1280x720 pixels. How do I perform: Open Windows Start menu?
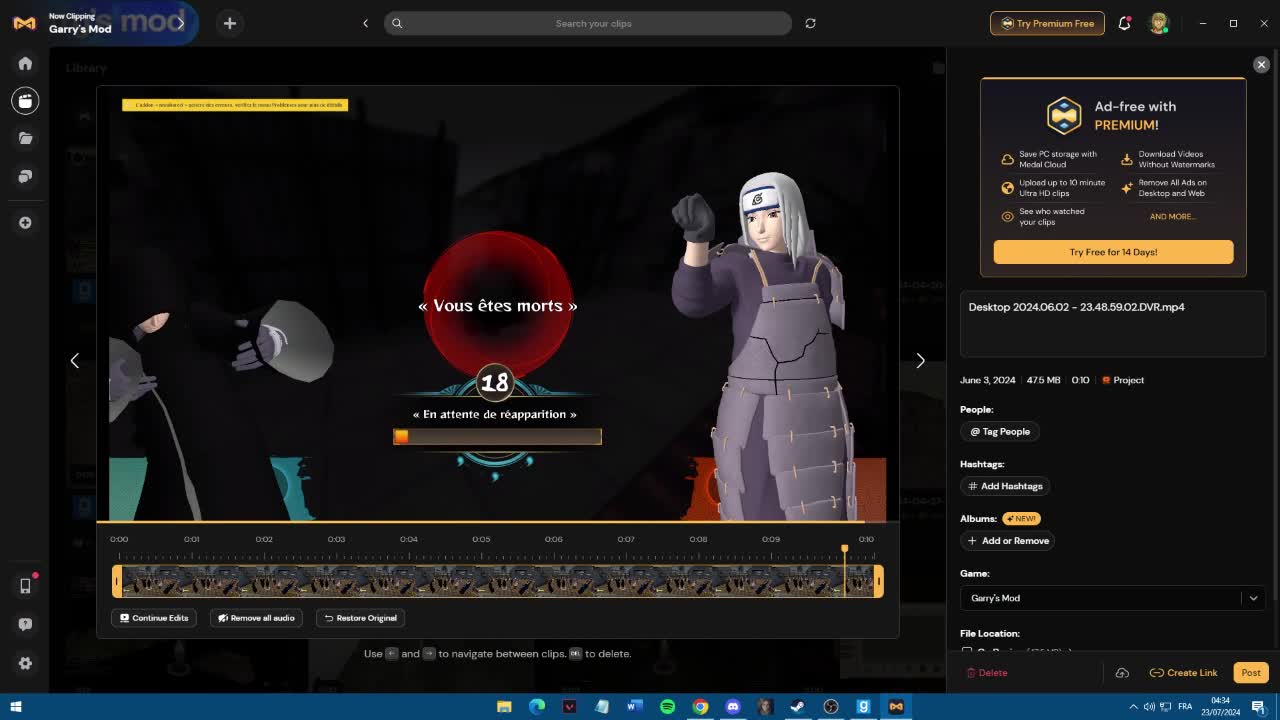(15, 707)
